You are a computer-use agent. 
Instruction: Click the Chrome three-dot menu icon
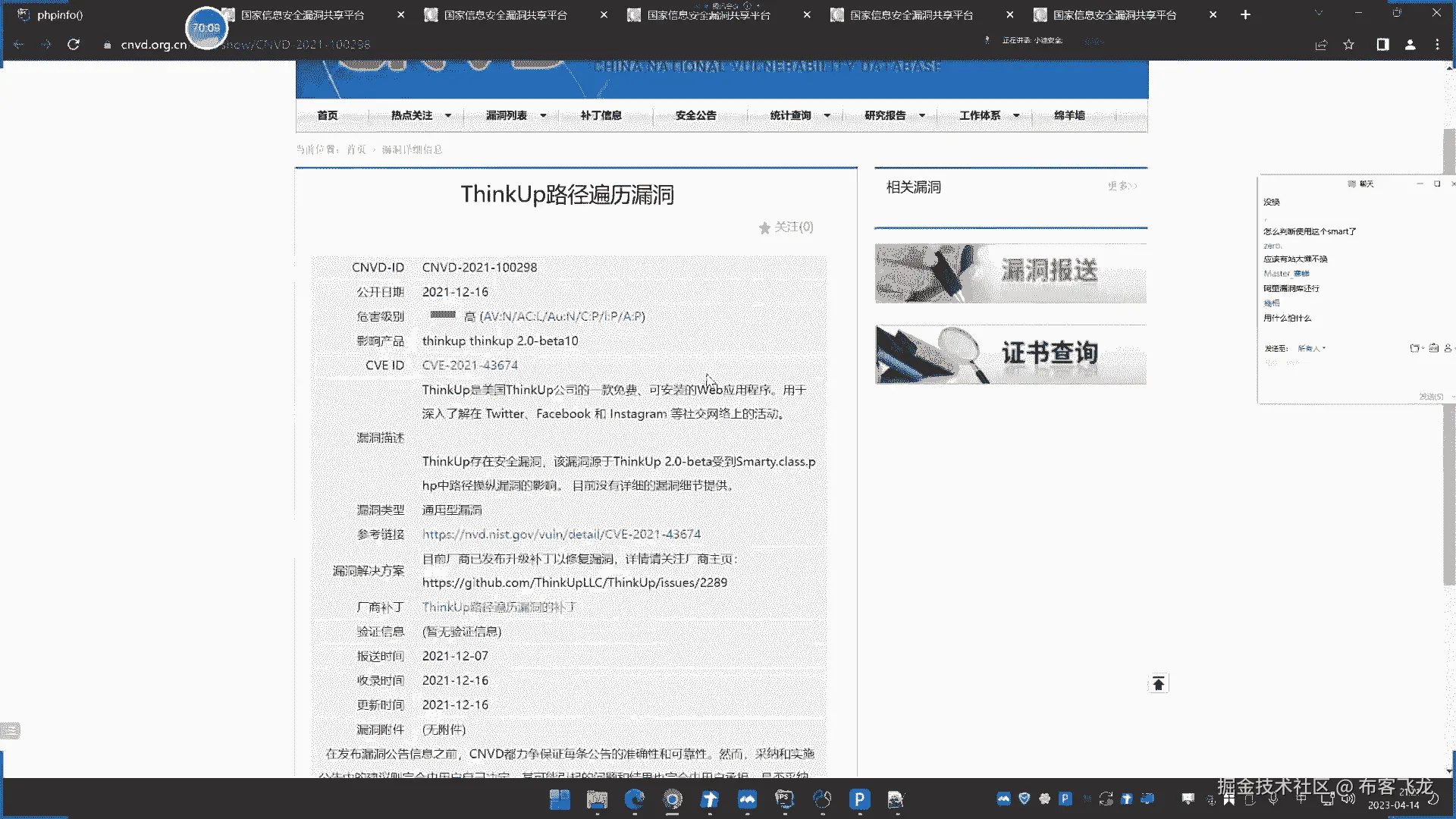point(1437,45)
